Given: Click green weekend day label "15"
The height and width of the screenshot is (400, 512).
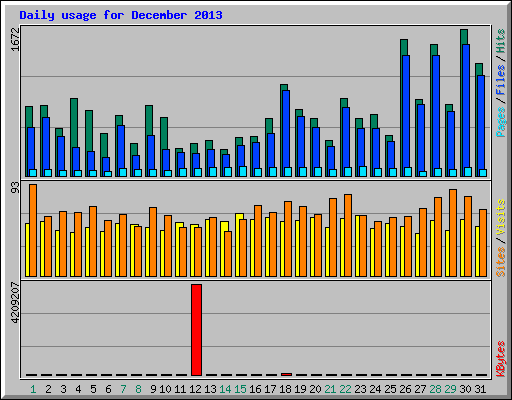Looking at the screenshot, I should pos(240,389).
